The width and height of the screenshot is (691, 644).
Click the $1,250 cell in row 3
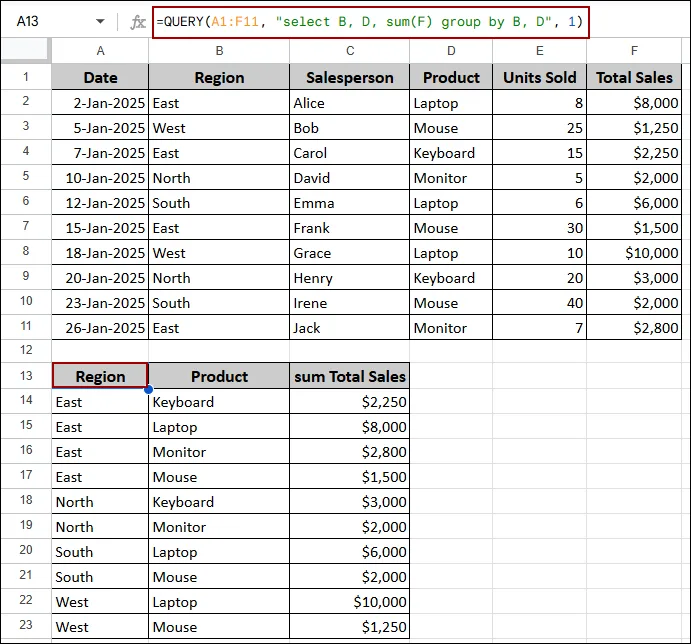pyautogui.click(x=634, y=128)
